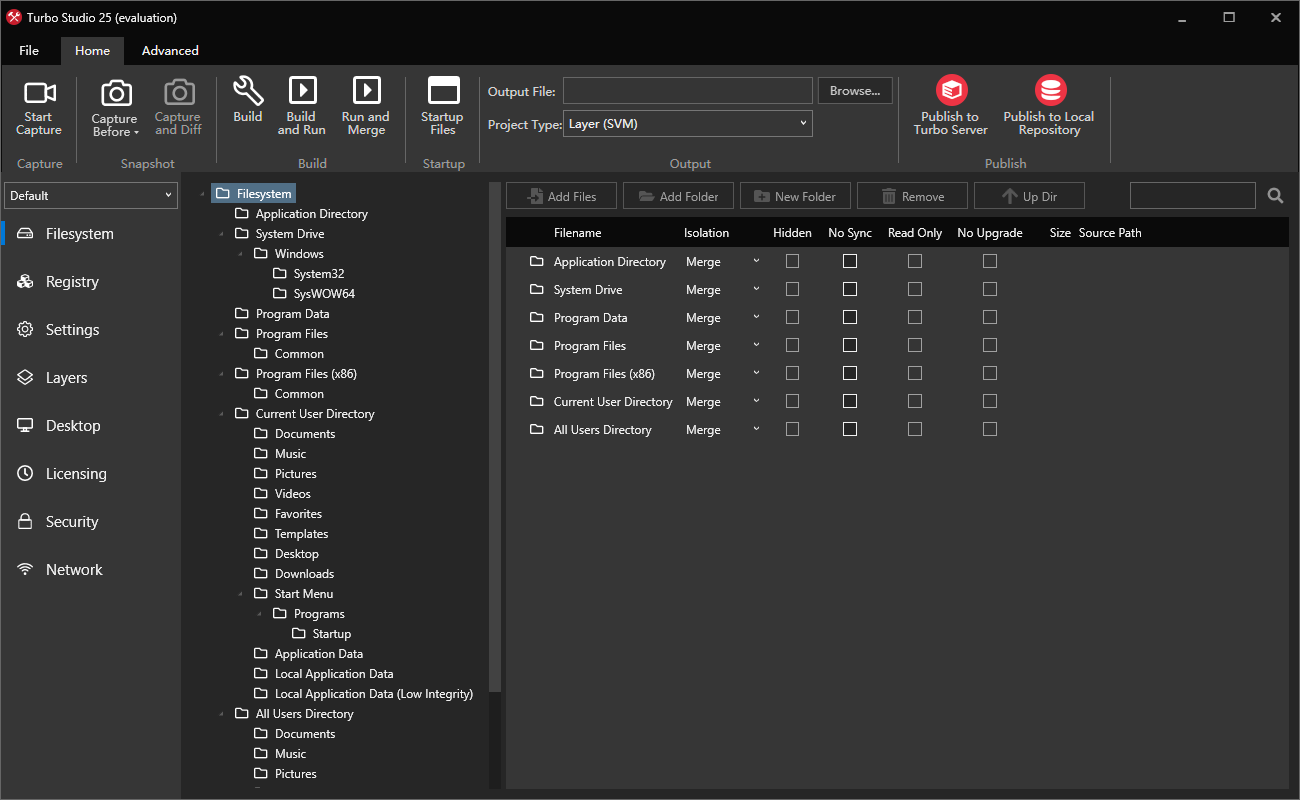The height and width of the screenshot is (800, 1300).
Task: Launch Build and Run
Action: pyautogui.click(x=302, y=107)
